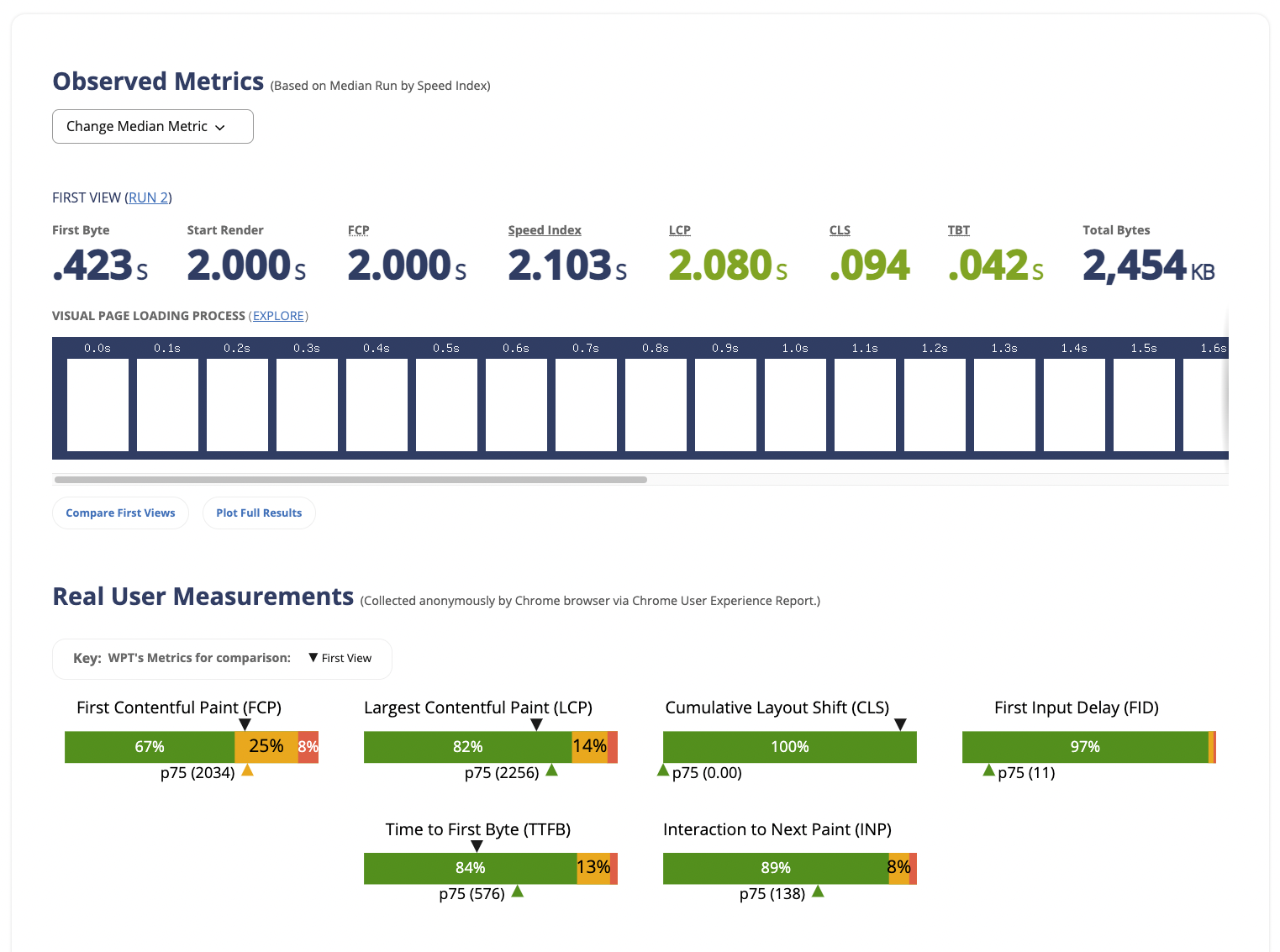1280x952 pixels.
Task: Click the Compare First Views button
Action: click(x=120, y=513)
